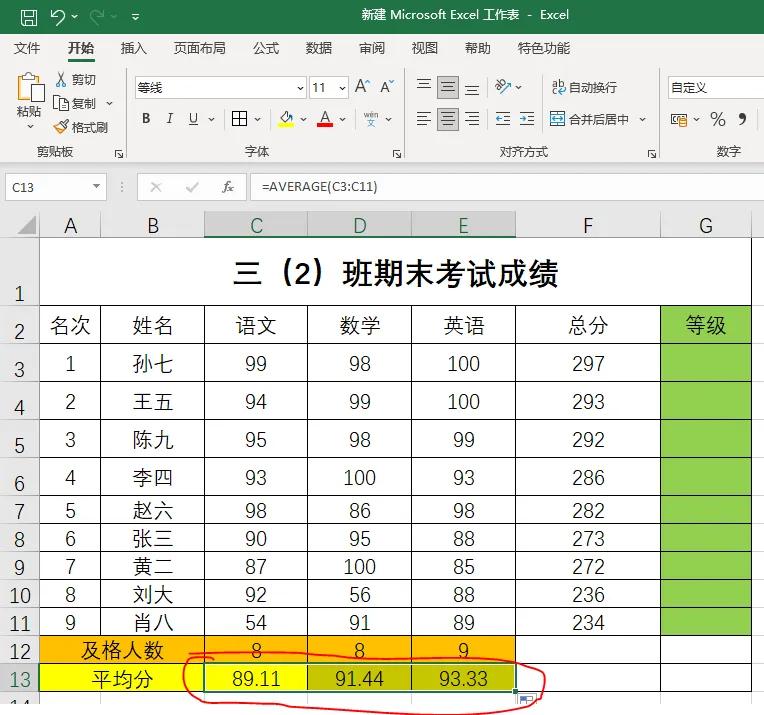
Task: Toggle Underline formatting
Action: tap(193, 118)
